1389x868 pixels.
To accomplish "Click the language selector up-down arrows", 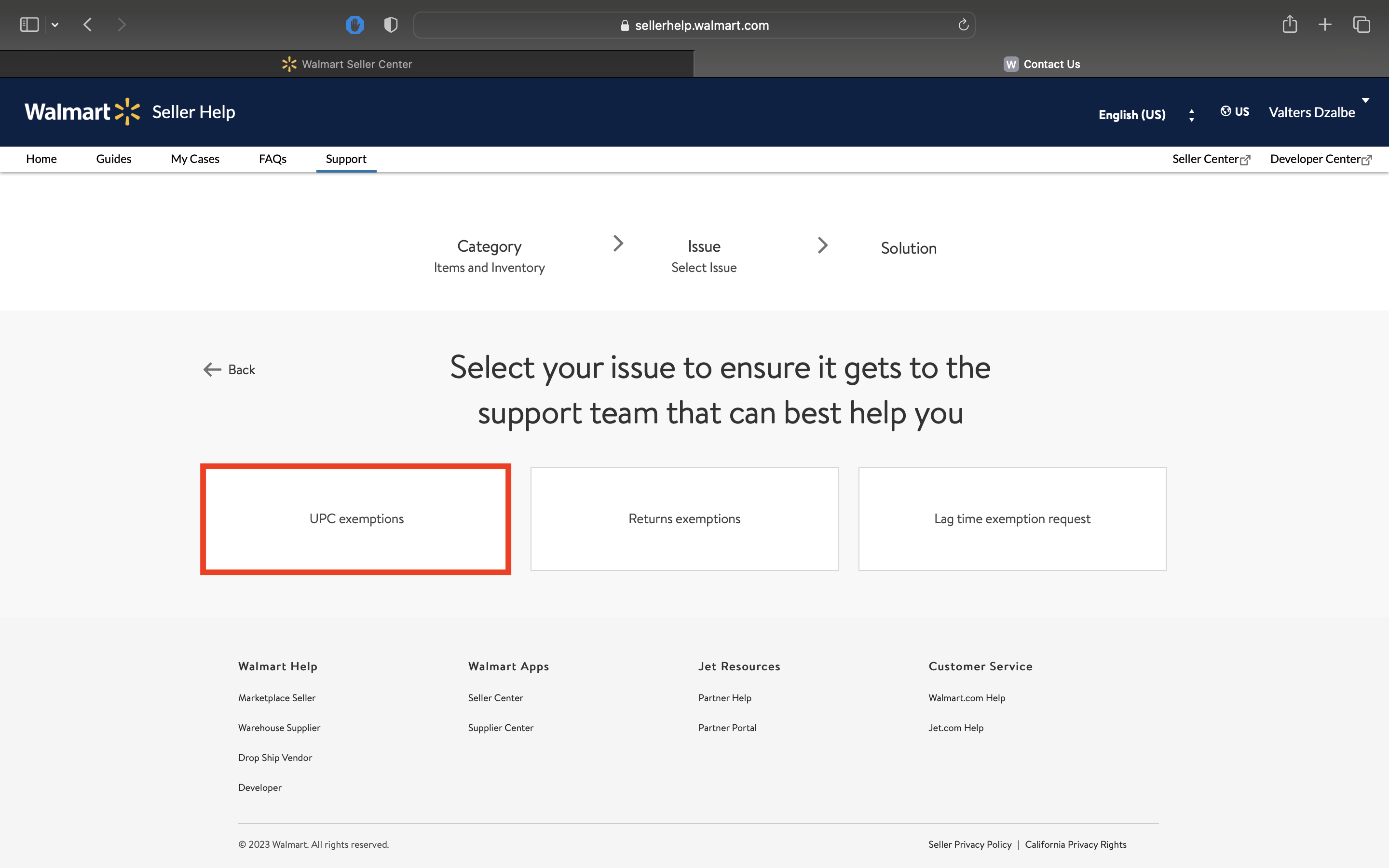I will [x=1192, y=115].
